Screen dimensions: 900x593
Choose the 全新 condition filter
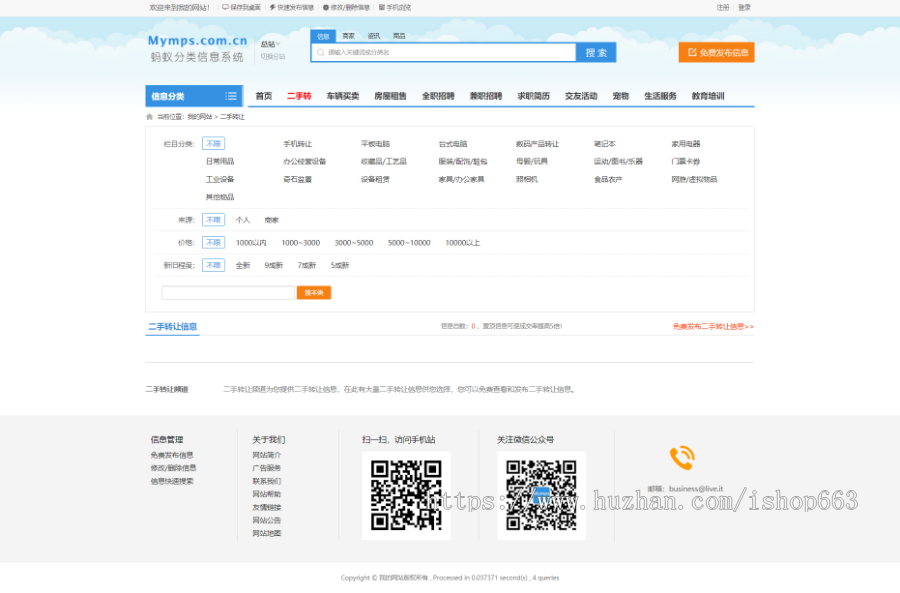(243, 266)
